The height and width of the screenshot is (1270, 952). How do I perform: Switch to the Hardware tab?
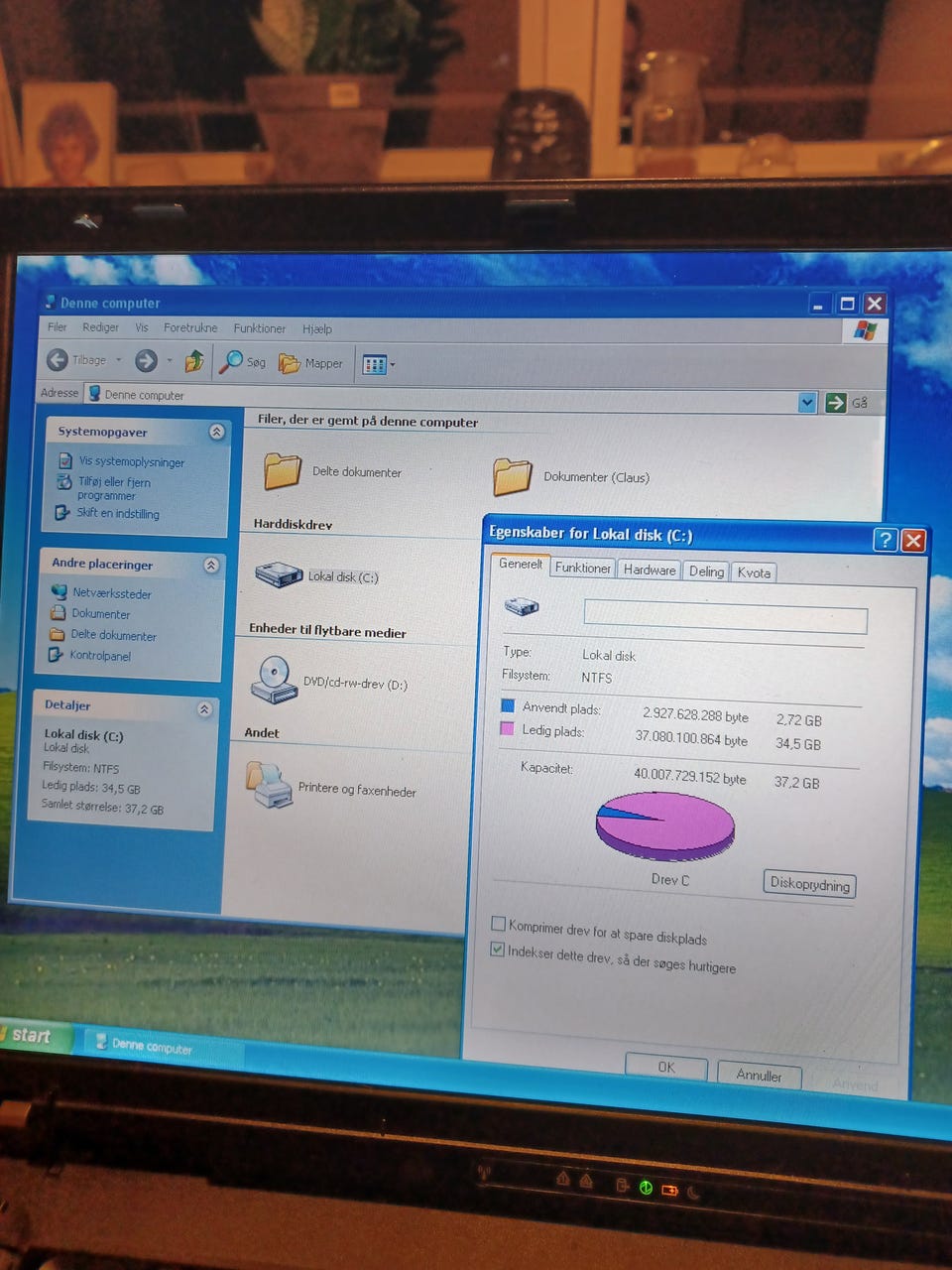[650, 570]
